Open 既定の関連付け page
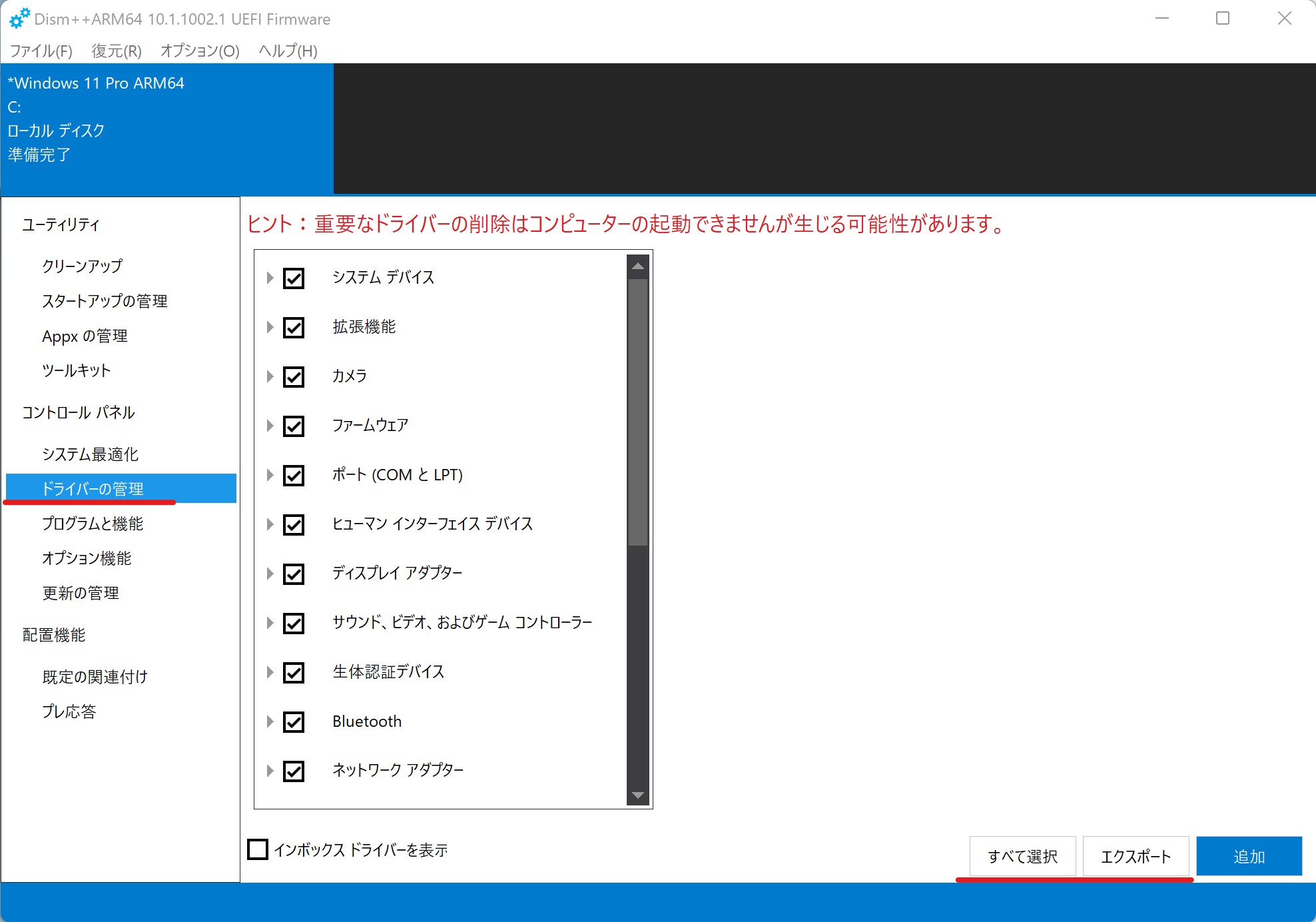Viewport: 1316px width, 922px height. coord(95,677)
